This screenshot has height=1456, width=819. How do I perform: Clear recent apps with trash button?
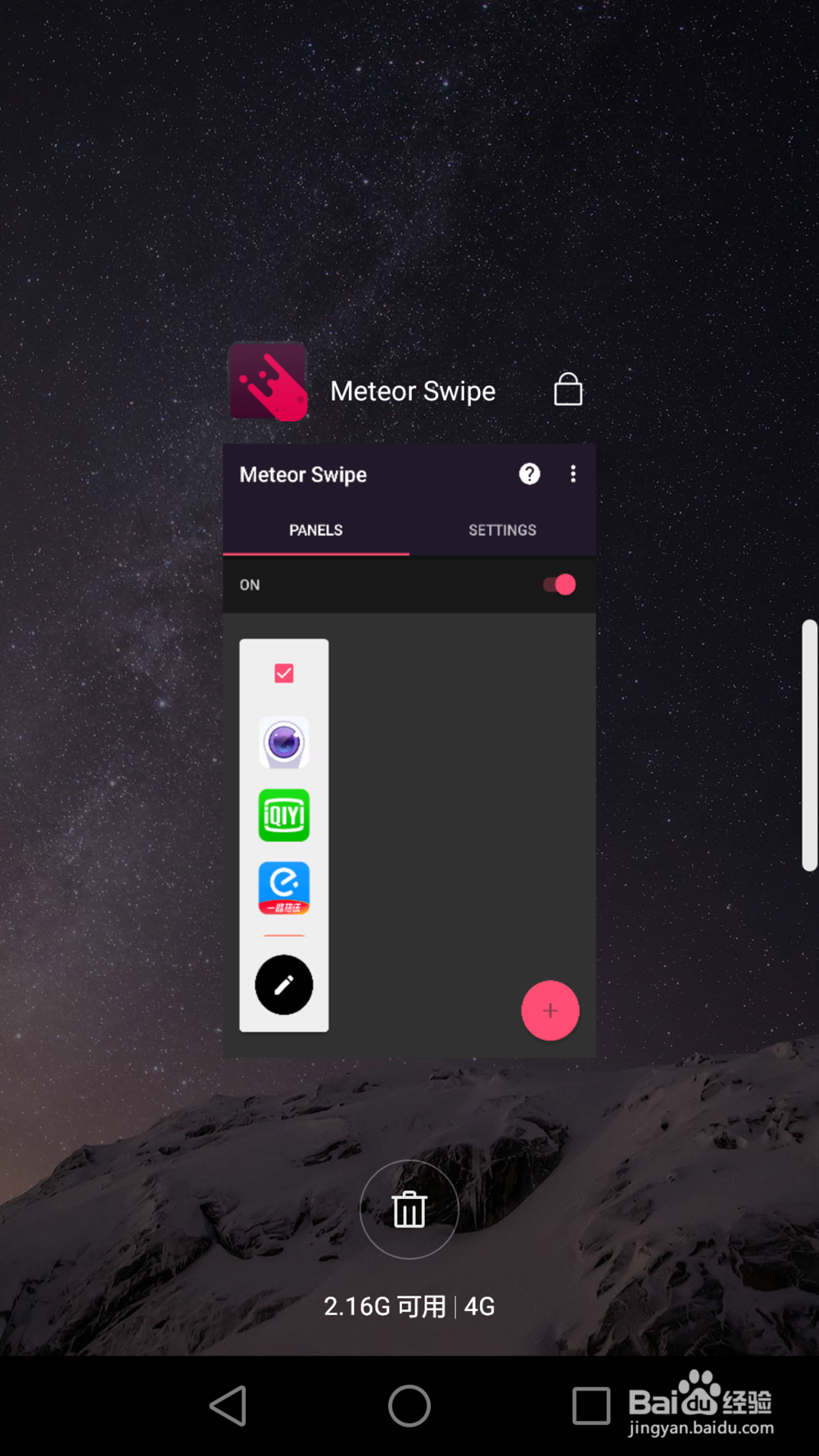point(409,1210)
